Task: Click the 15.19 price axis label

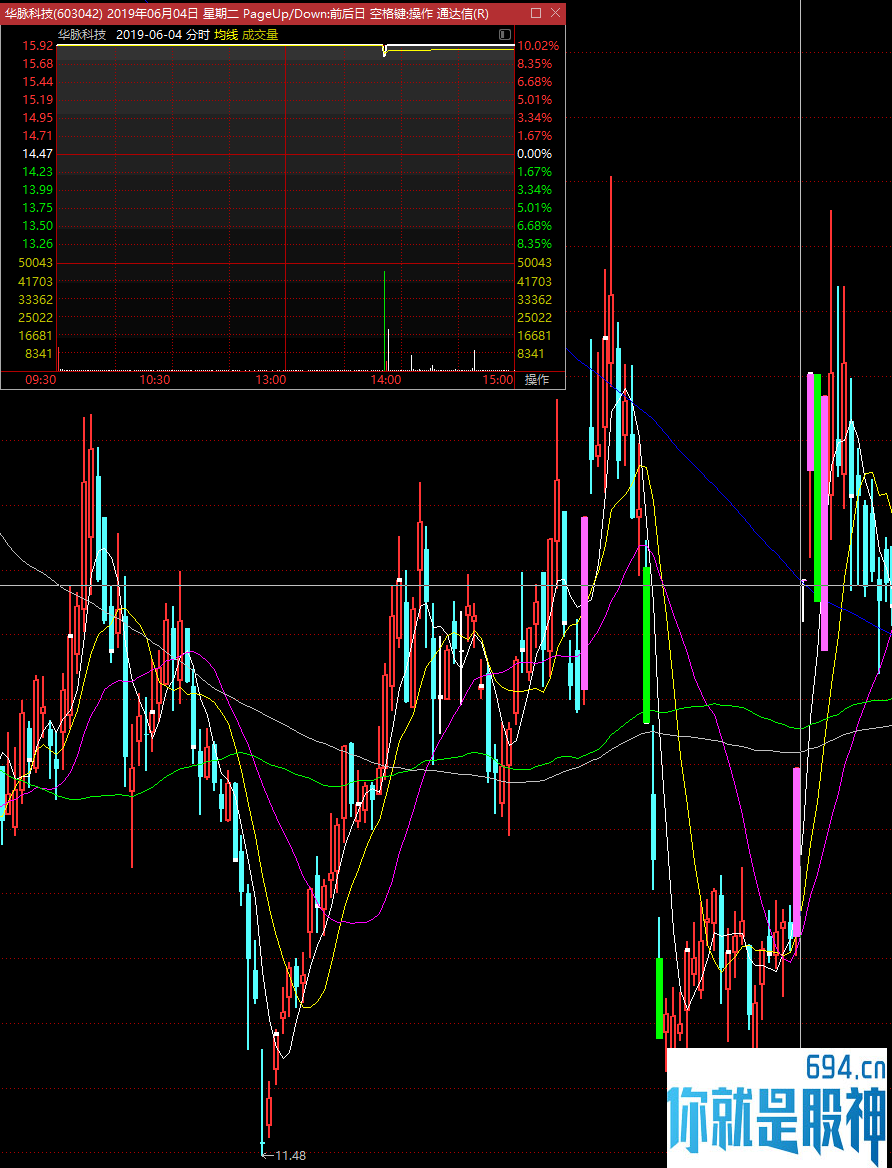Action: [37, 100]
